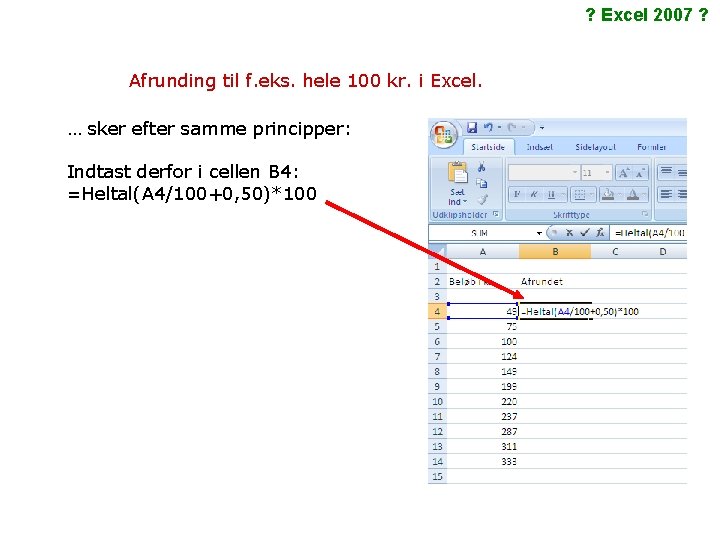Open the font name dropdown
The width and height of the screenshot is (720, 540).
(574, 173)
